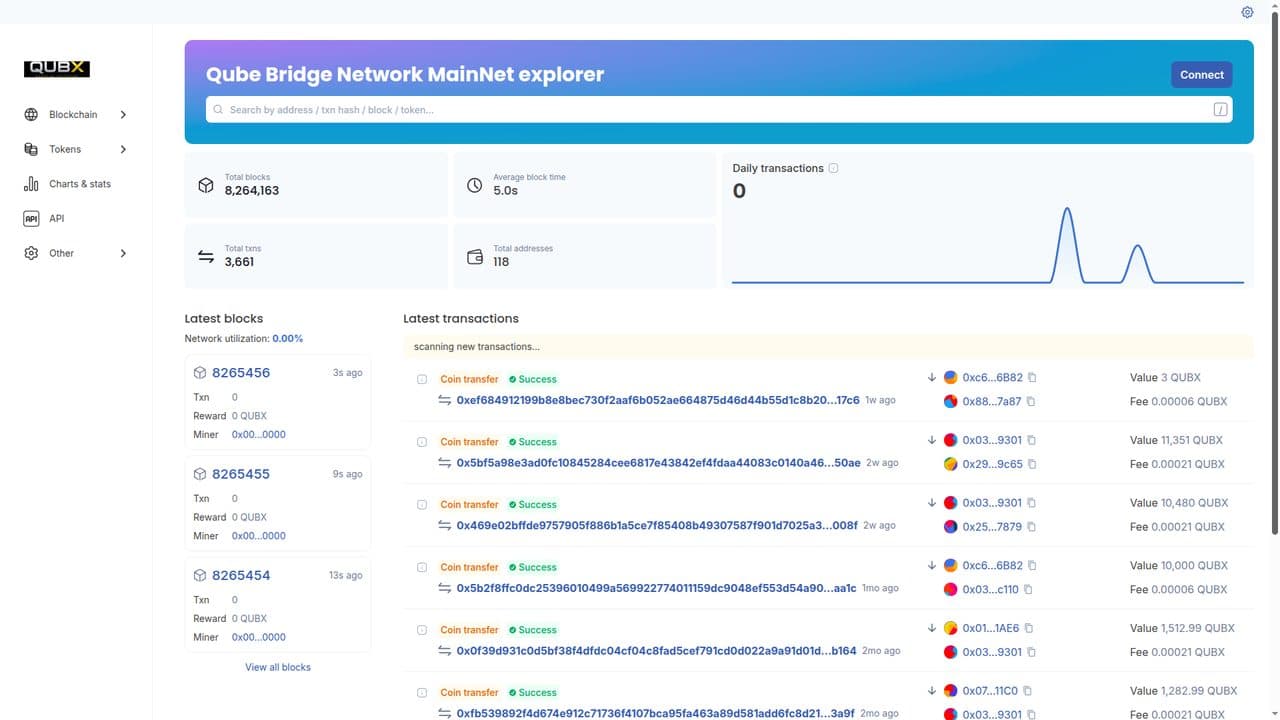Viewport: 1280px width, 720px height.
Task: Click the API icon in sidebar
Action: click(31, 219)
